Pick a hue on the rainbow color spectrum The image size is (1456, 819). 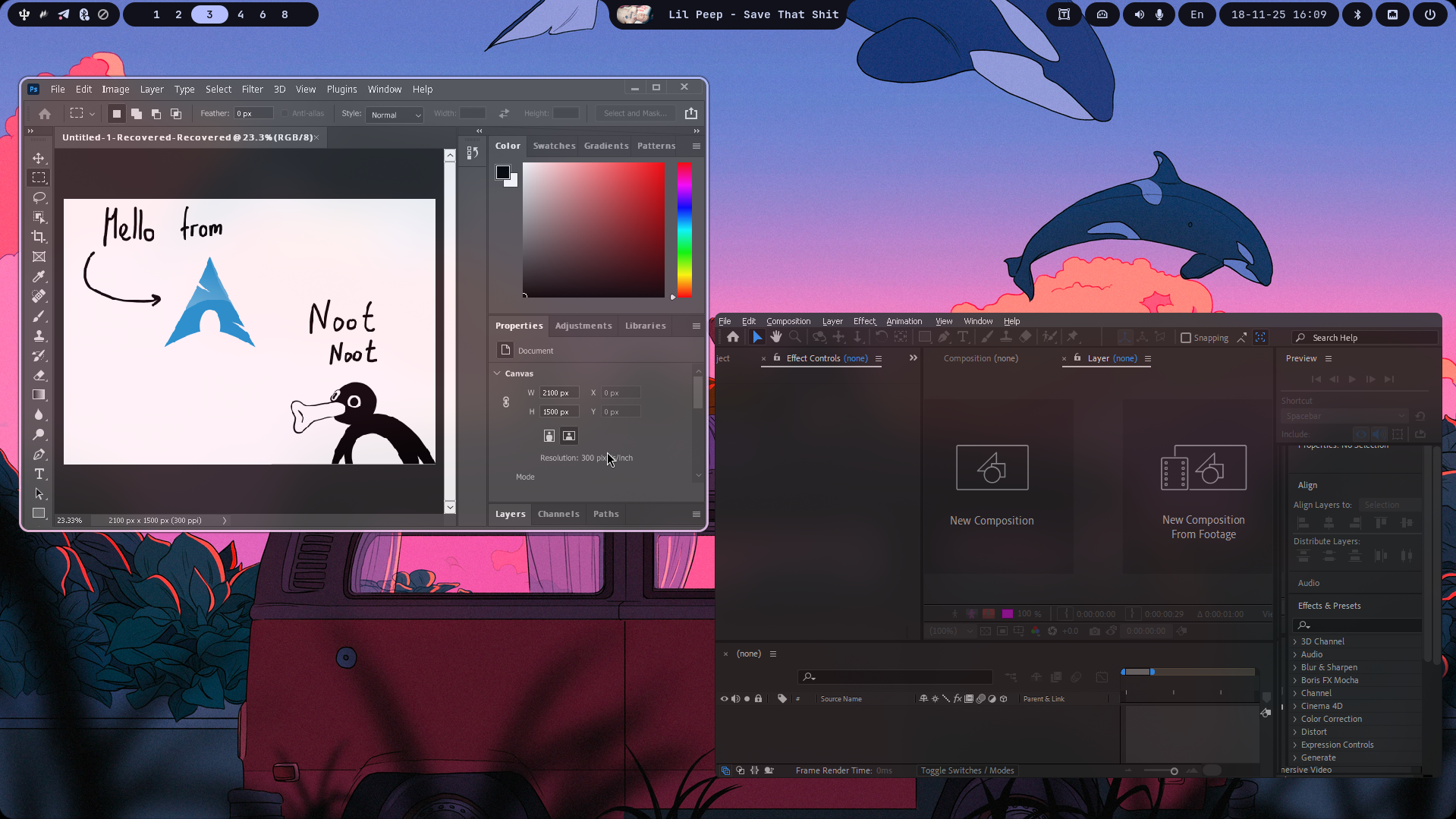pyautogui.click(x=684, y=228)
